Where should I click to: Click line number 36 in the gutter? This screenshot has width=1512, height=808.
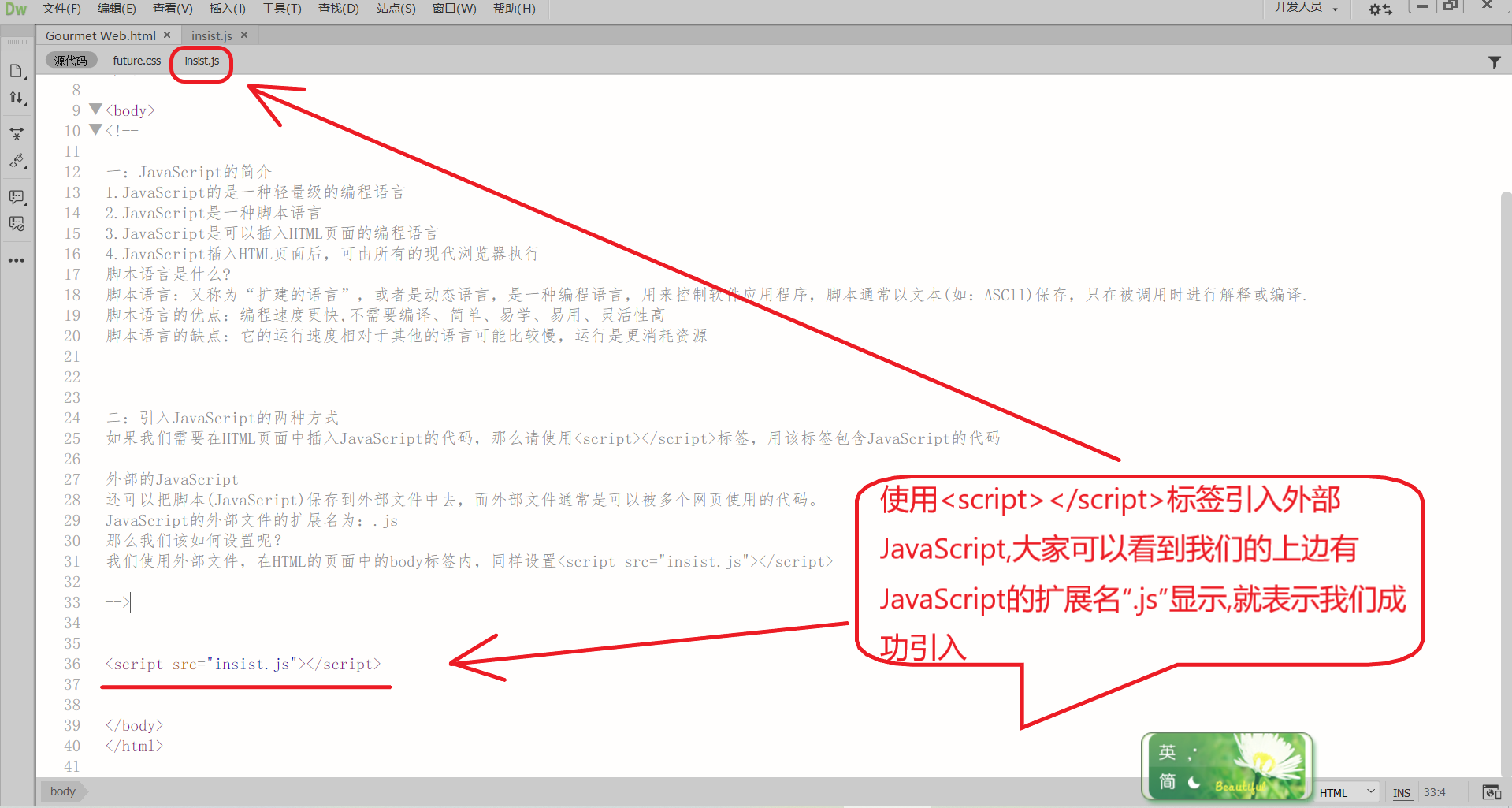[72, 664]
